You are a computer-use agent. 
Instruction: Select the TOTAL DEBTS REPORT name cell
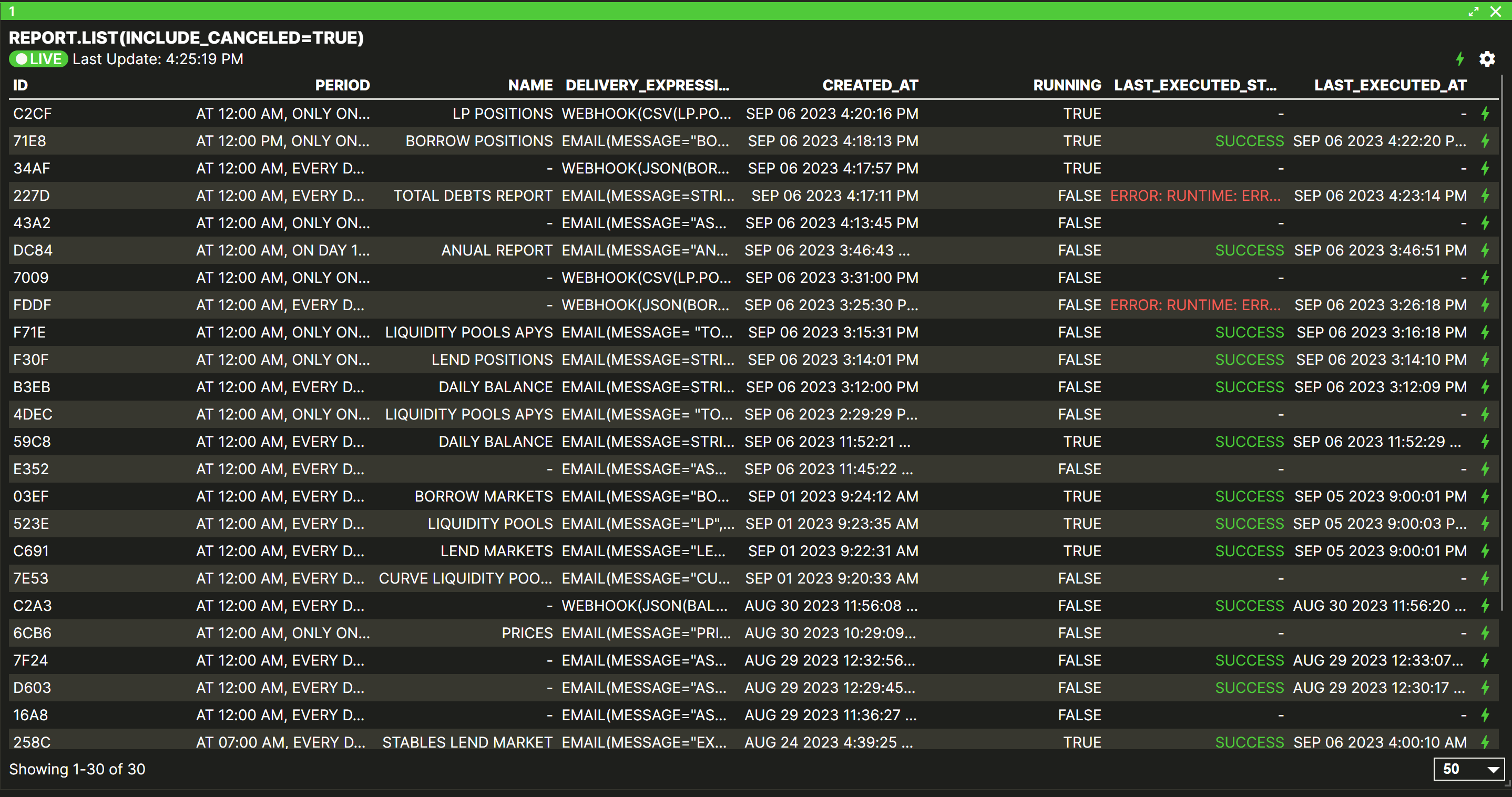pos(473,196)
